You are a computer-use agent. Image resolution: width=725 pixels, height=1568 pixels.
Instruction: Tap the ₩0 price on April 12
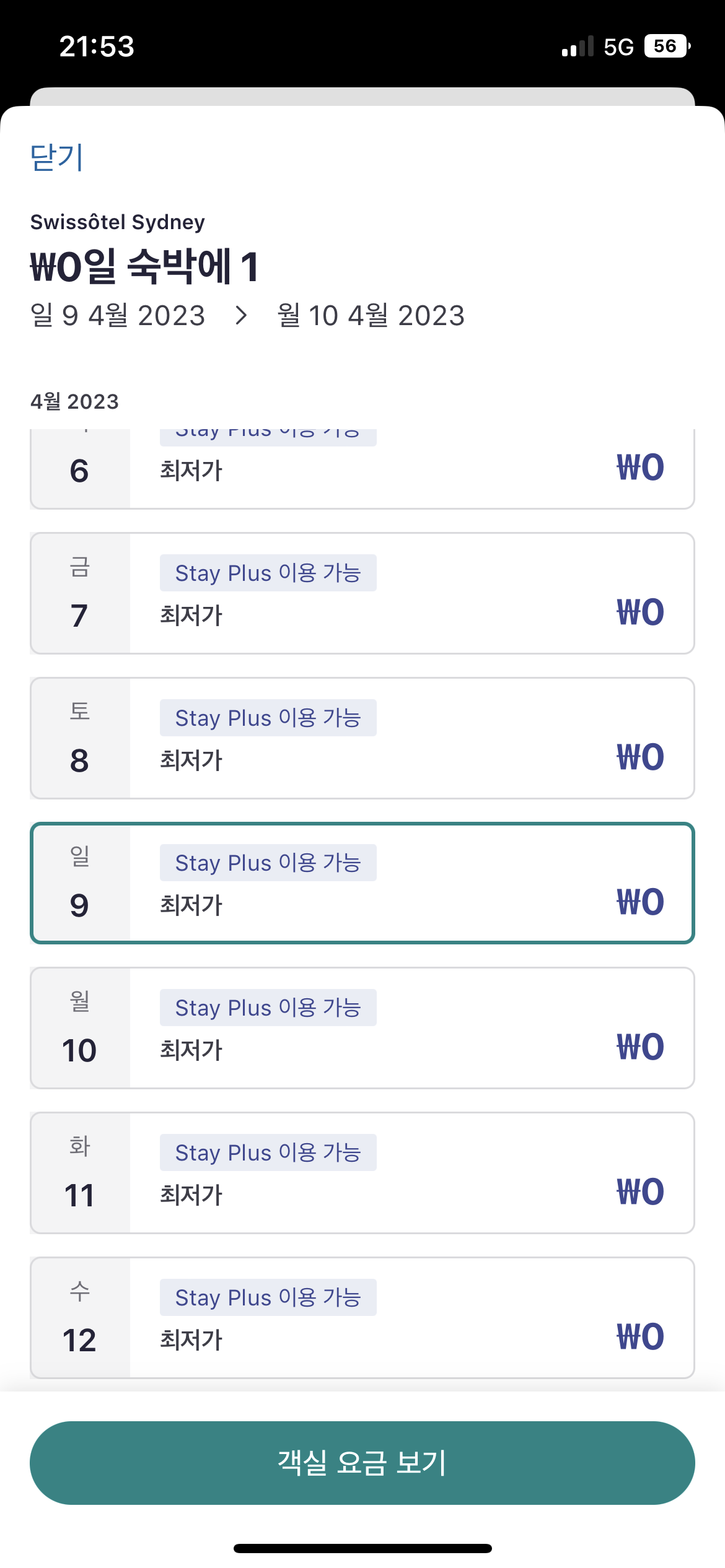coord(641,1336)
